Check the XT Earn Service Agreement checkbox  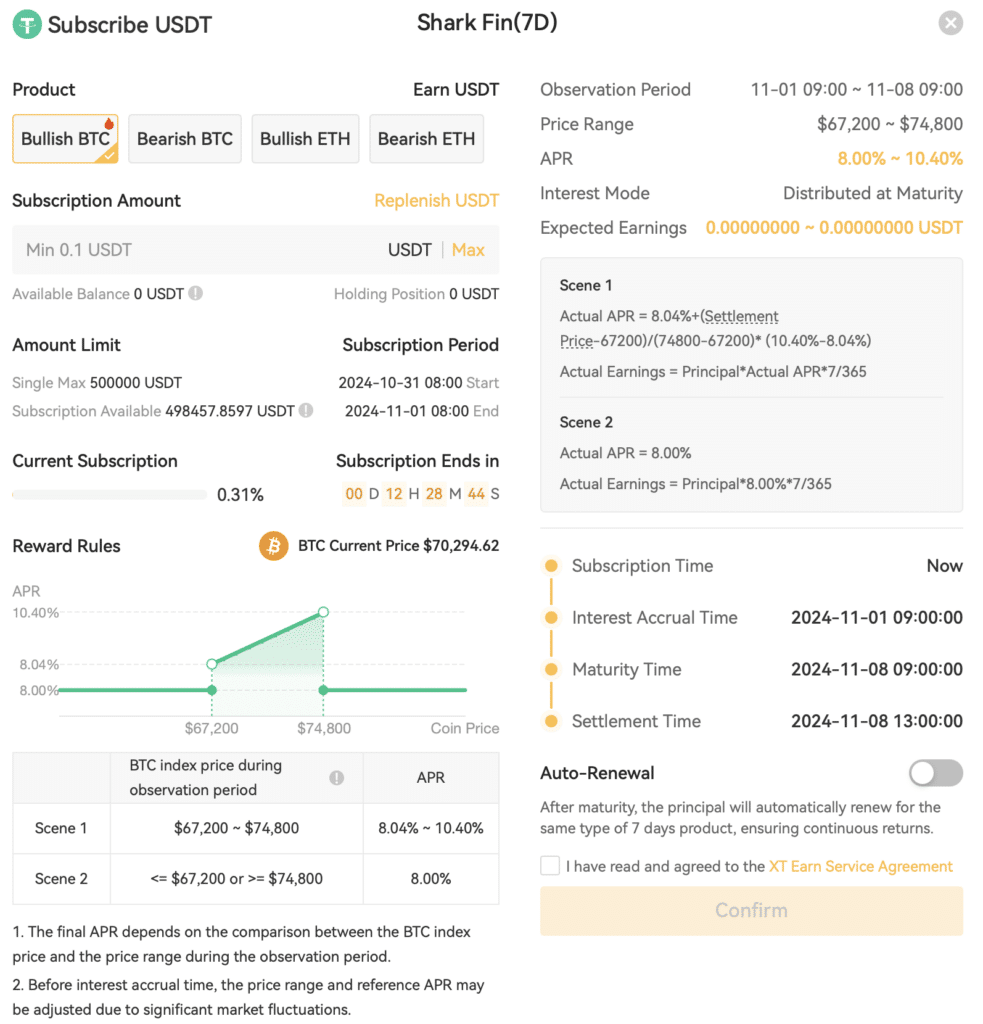pyautogui.click(x=549, y=865)
